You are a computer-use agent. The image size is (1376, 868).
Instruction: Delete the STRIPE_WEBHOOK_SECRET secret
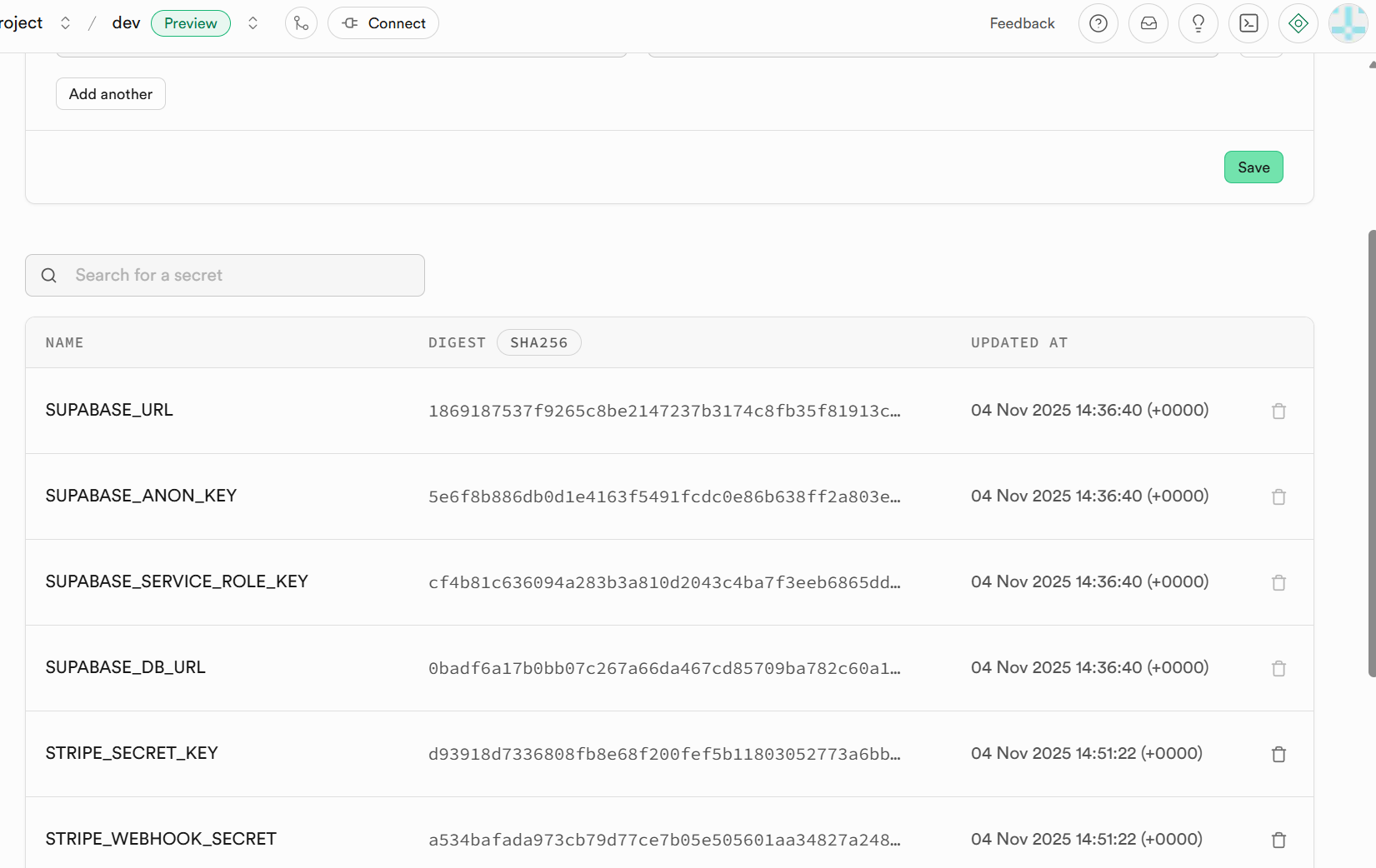pos(1278,840)
